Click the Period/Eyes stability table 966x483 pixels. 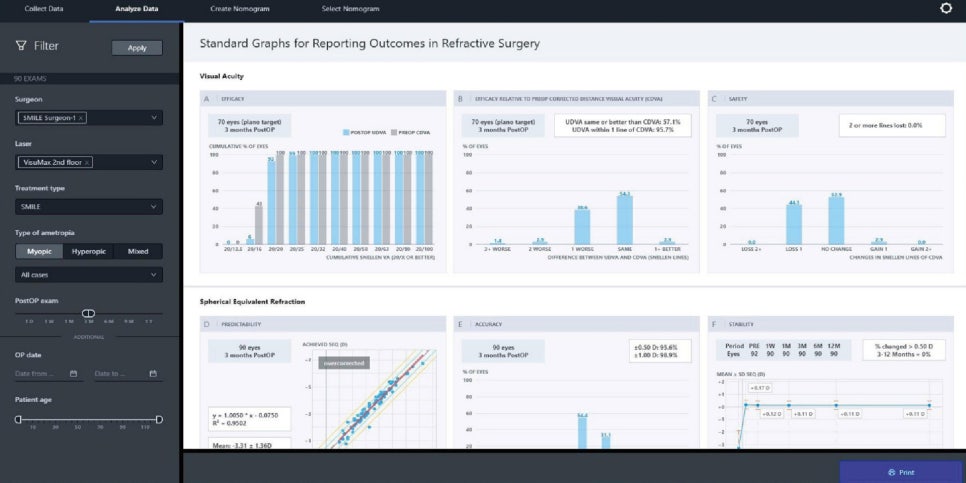(x=784, y=351)
